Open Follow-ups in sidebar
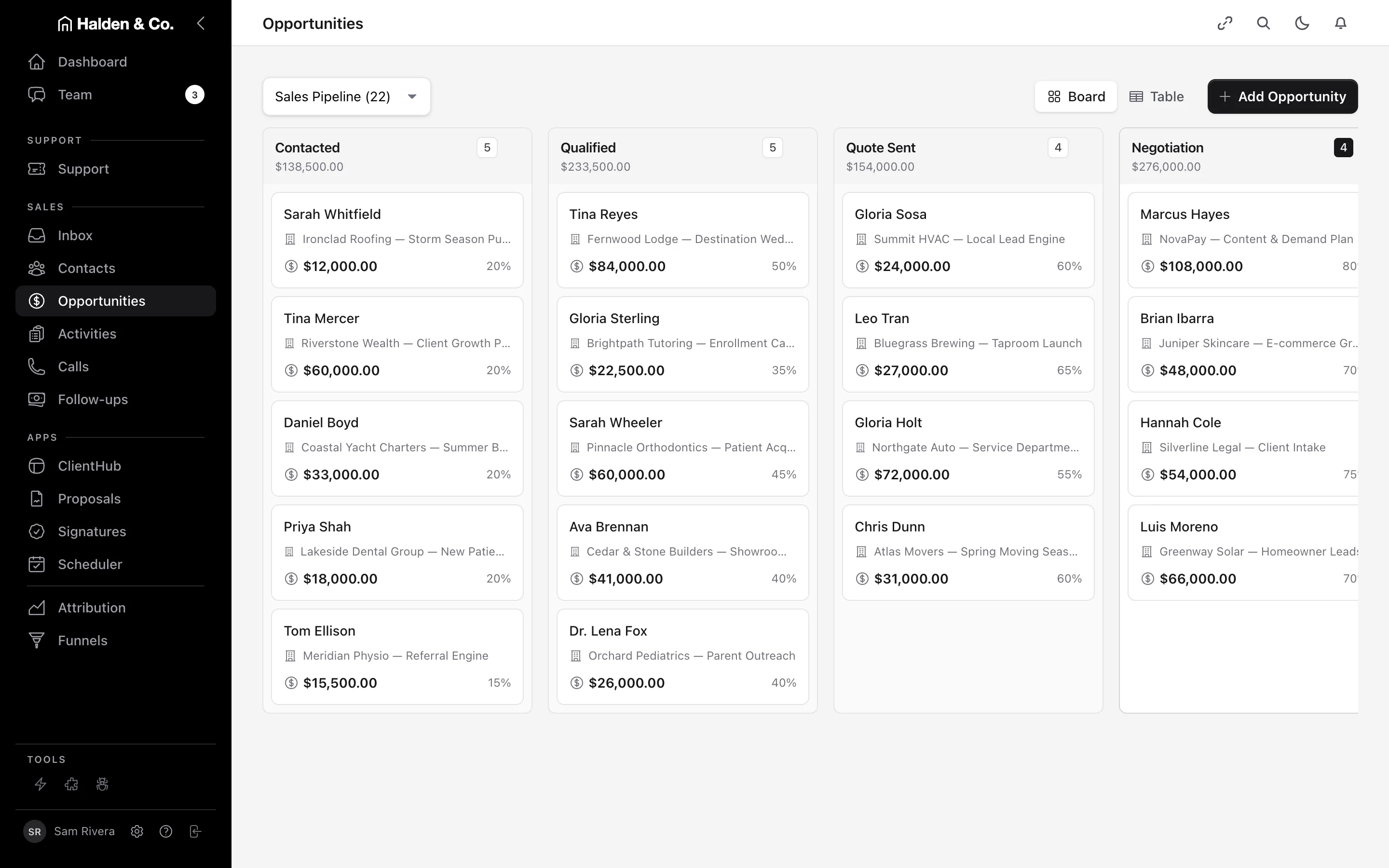This screenshot has width=1389, height=868. pos(115,400)
